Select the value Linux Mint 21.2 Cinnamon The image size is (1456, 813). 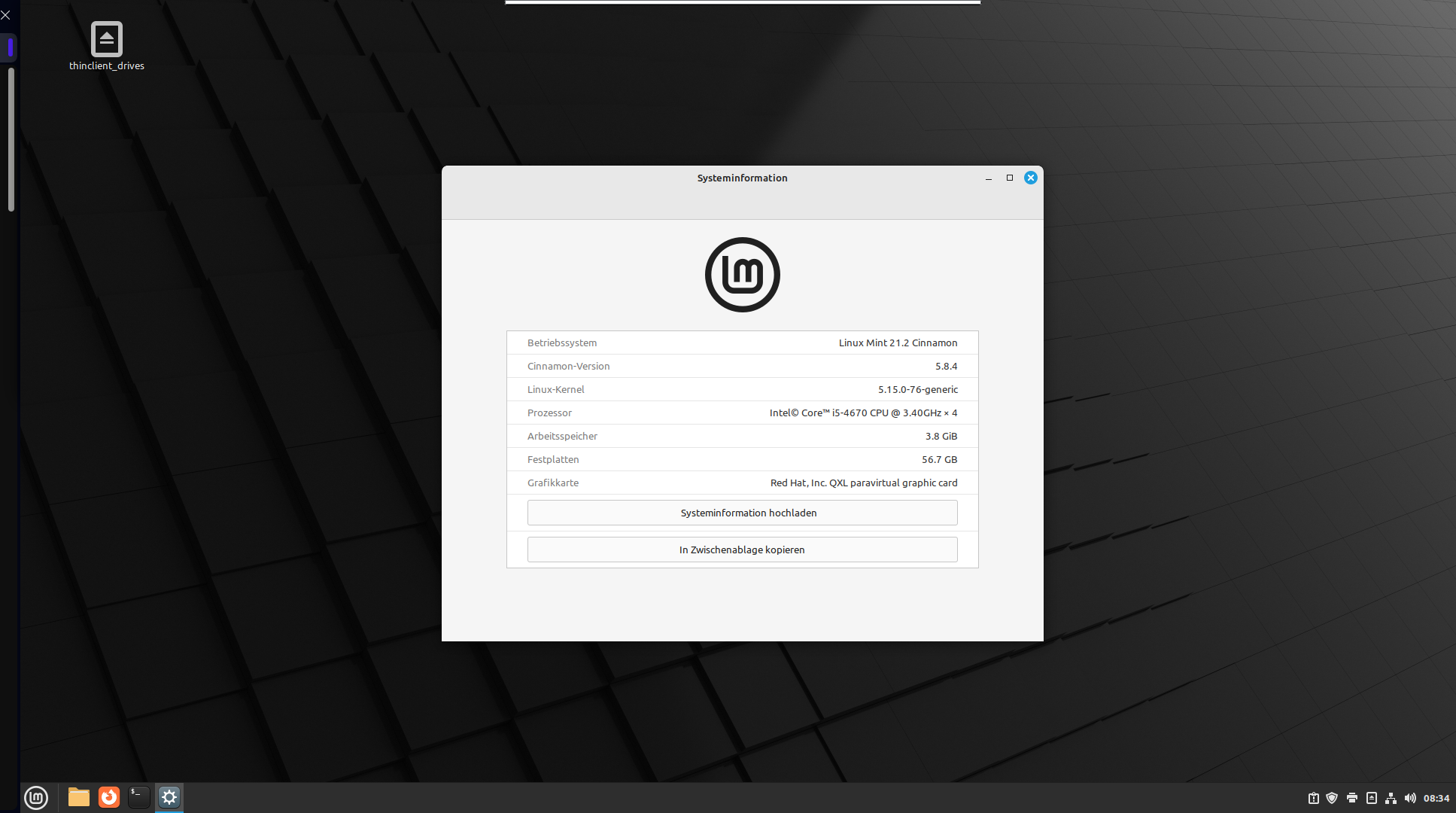tap(898, 343)
